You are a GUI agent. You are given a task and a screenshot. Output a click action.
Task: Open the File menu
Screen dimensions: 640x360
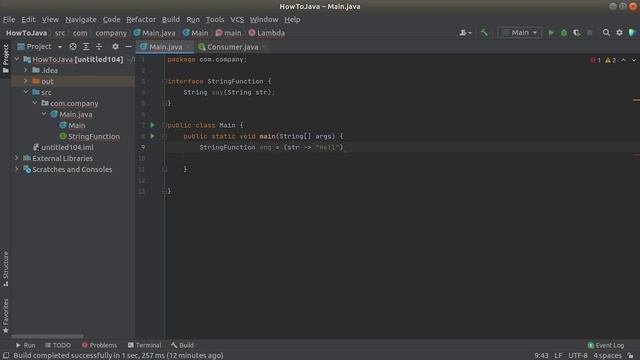(x=9, y=19)
